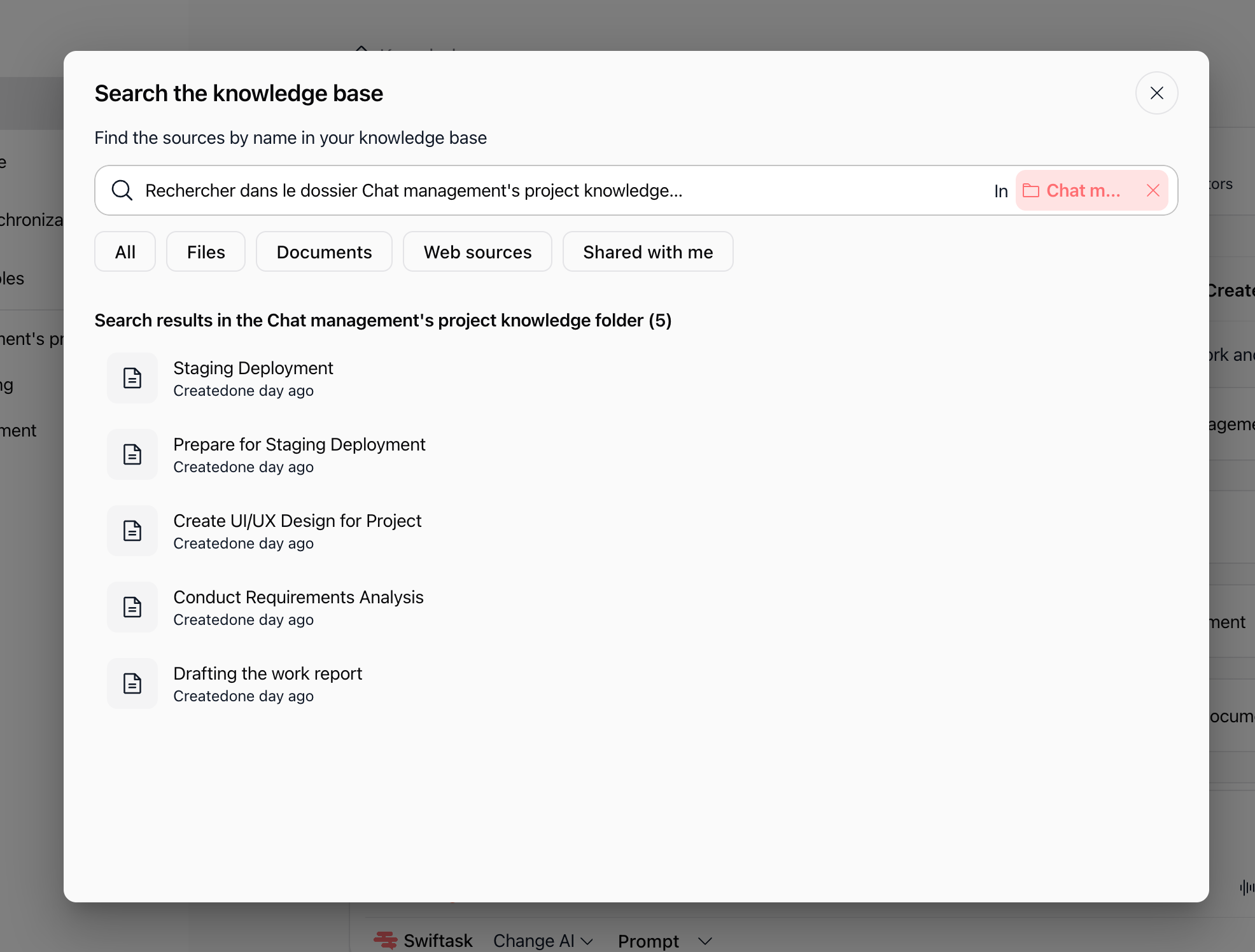Screen dimensions: 1255x952
Task: Click document icon beside Conduct Requirements Analysis
Action: (132, 607)
